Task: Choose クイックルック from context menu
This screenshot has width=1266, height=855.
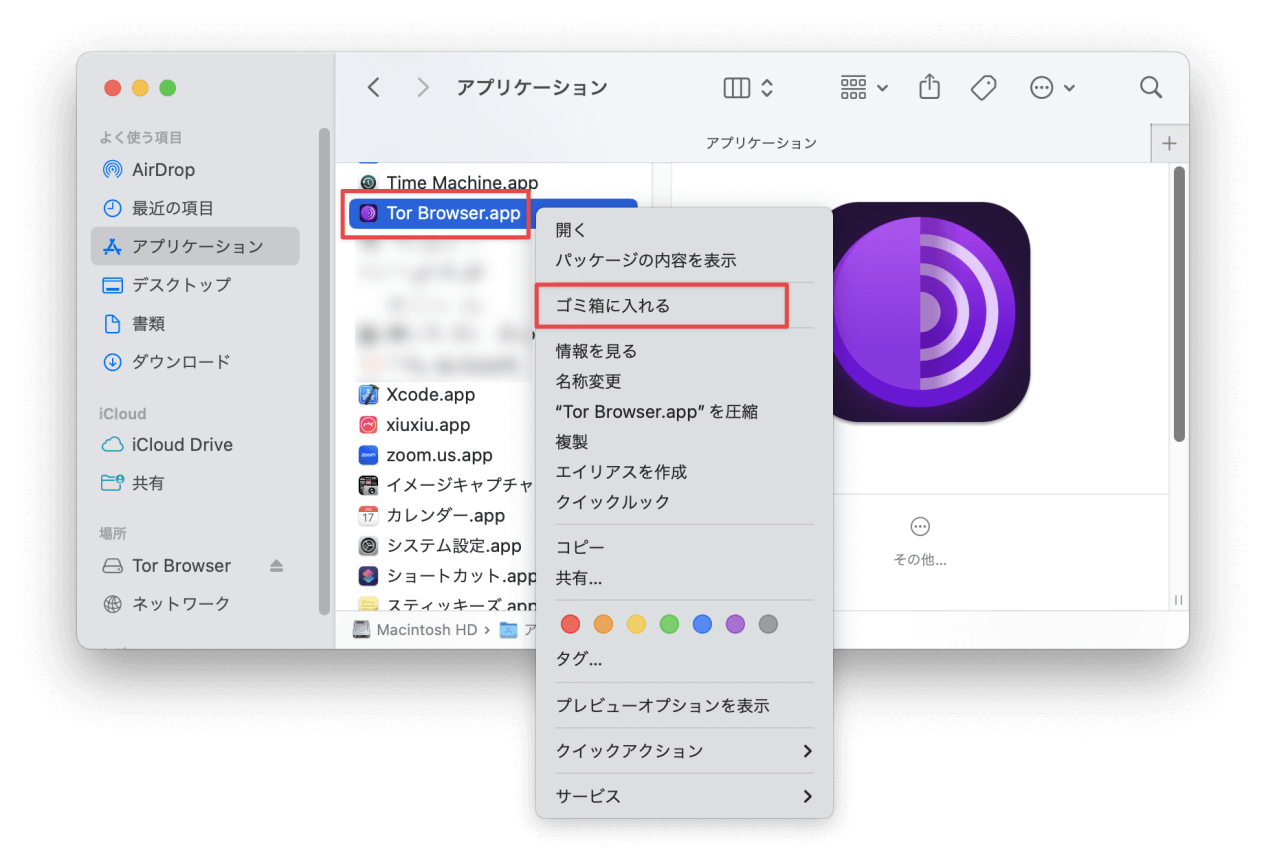Action: click(x=684, y=502)
